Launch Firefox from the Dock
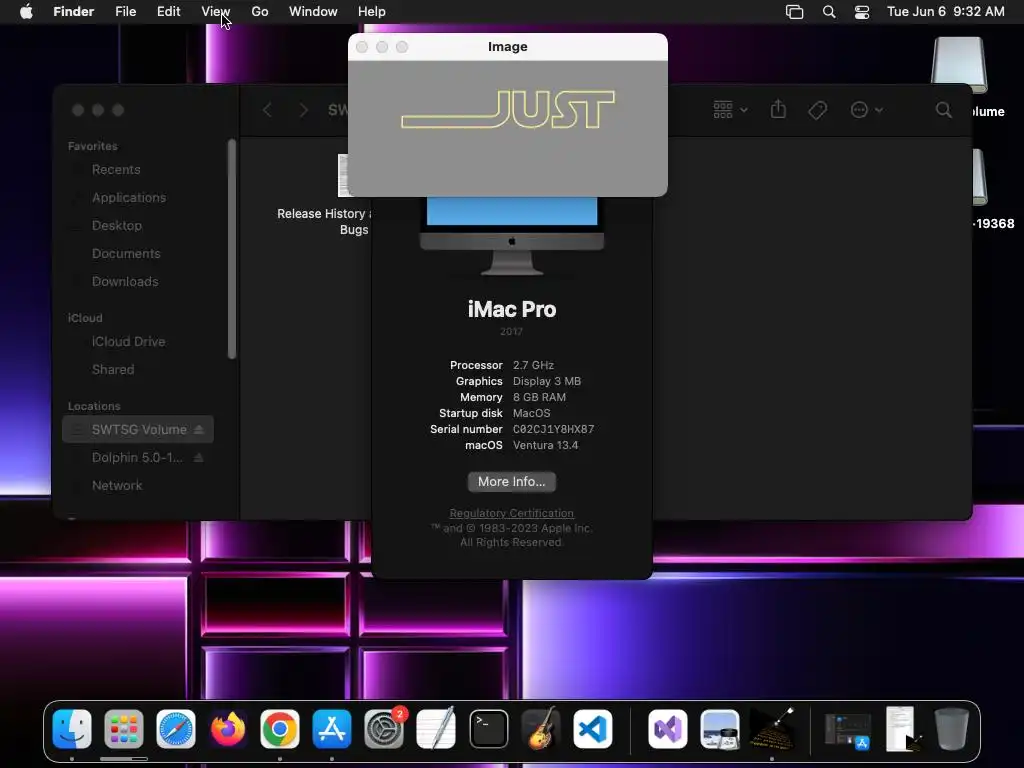 click(228, 729)
